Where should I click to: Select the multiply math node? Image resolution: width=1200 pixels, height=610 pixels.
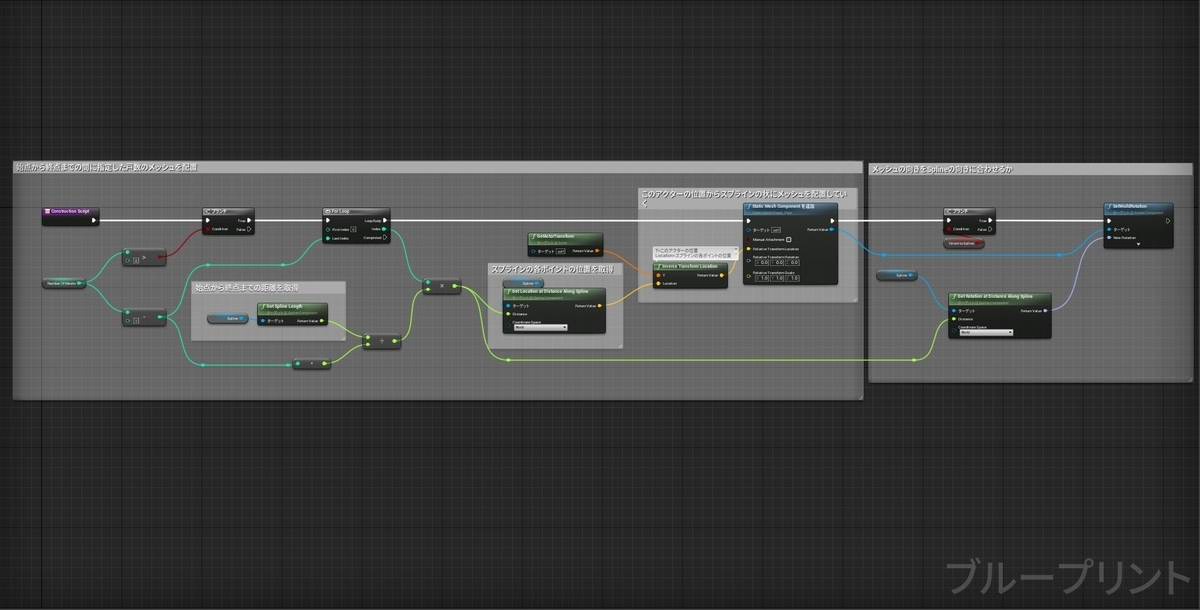tap(442, 286)
